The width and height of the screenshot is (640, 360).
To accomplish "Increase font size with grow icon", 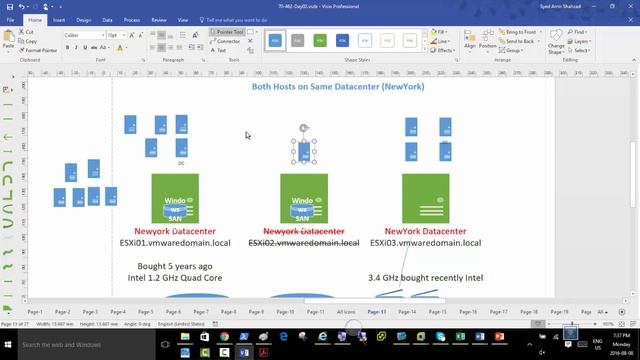I will point(132,36).
